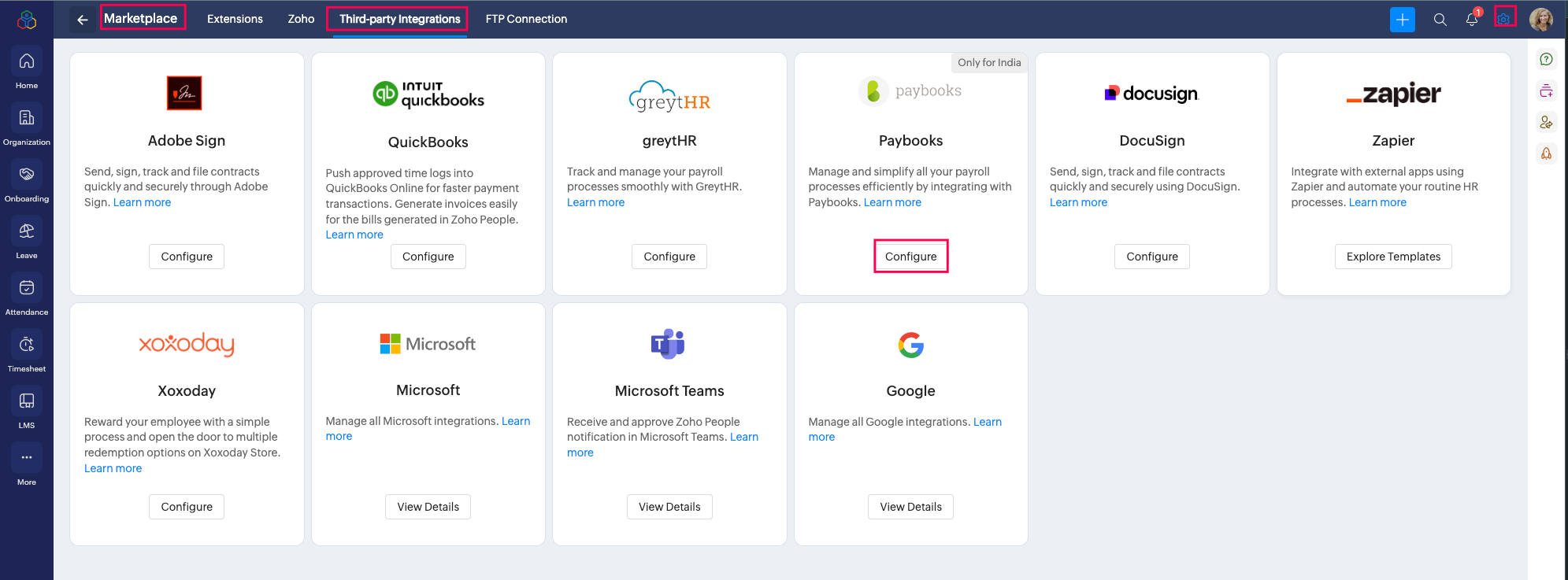Click the pink stacked-cards plus icon

click(x=1547, y=91)
